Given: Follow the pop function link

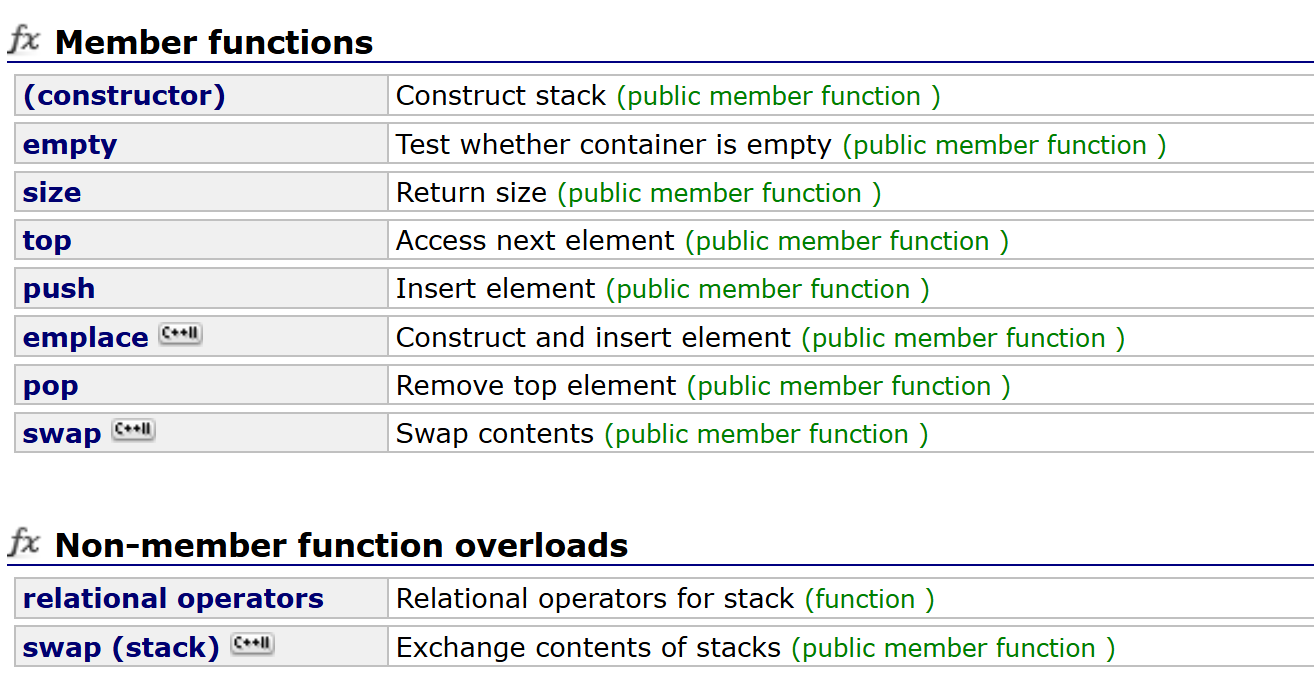Looking at the screenshot, I should coord(50,386).
